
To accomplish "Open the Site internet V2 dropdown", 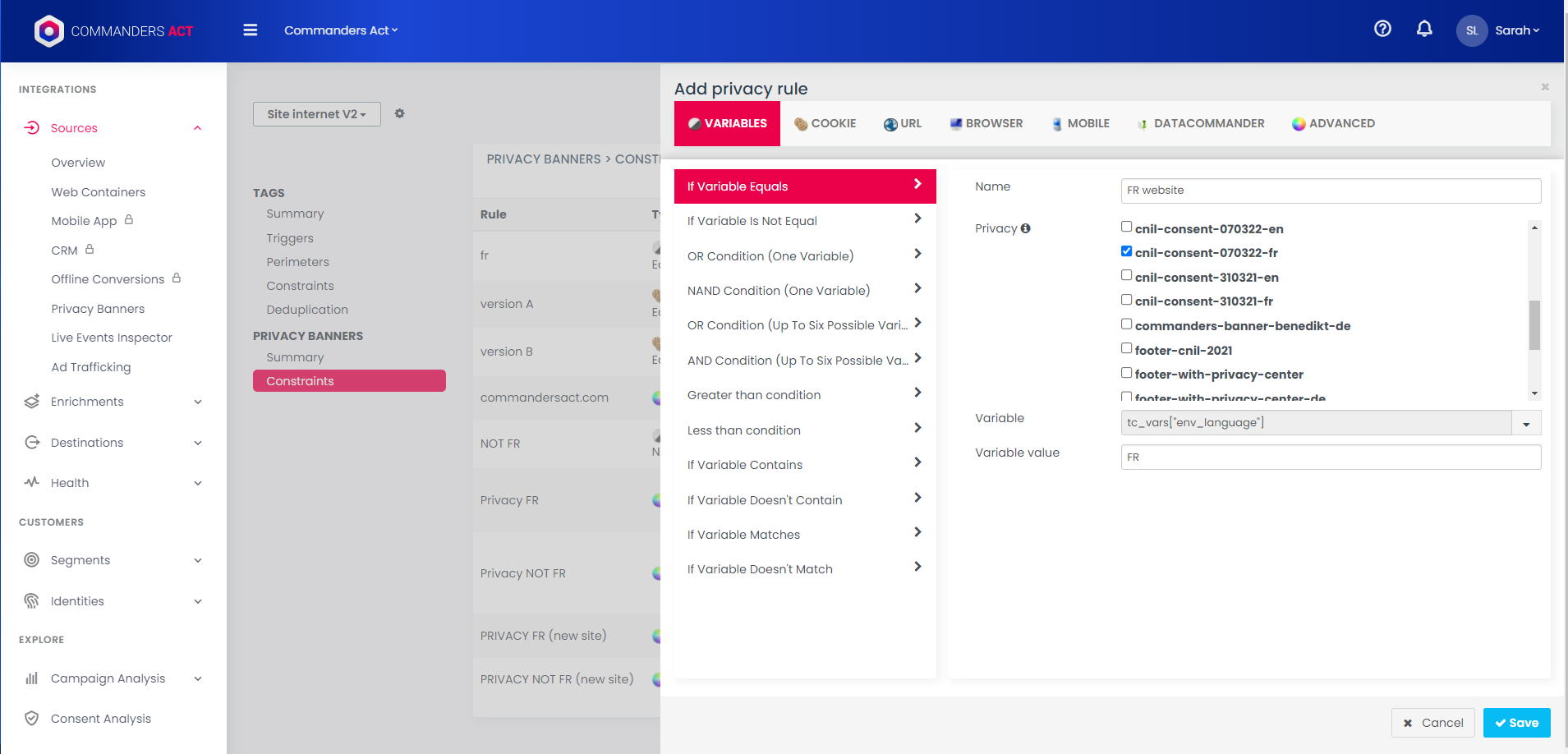I will click(316, 114).
